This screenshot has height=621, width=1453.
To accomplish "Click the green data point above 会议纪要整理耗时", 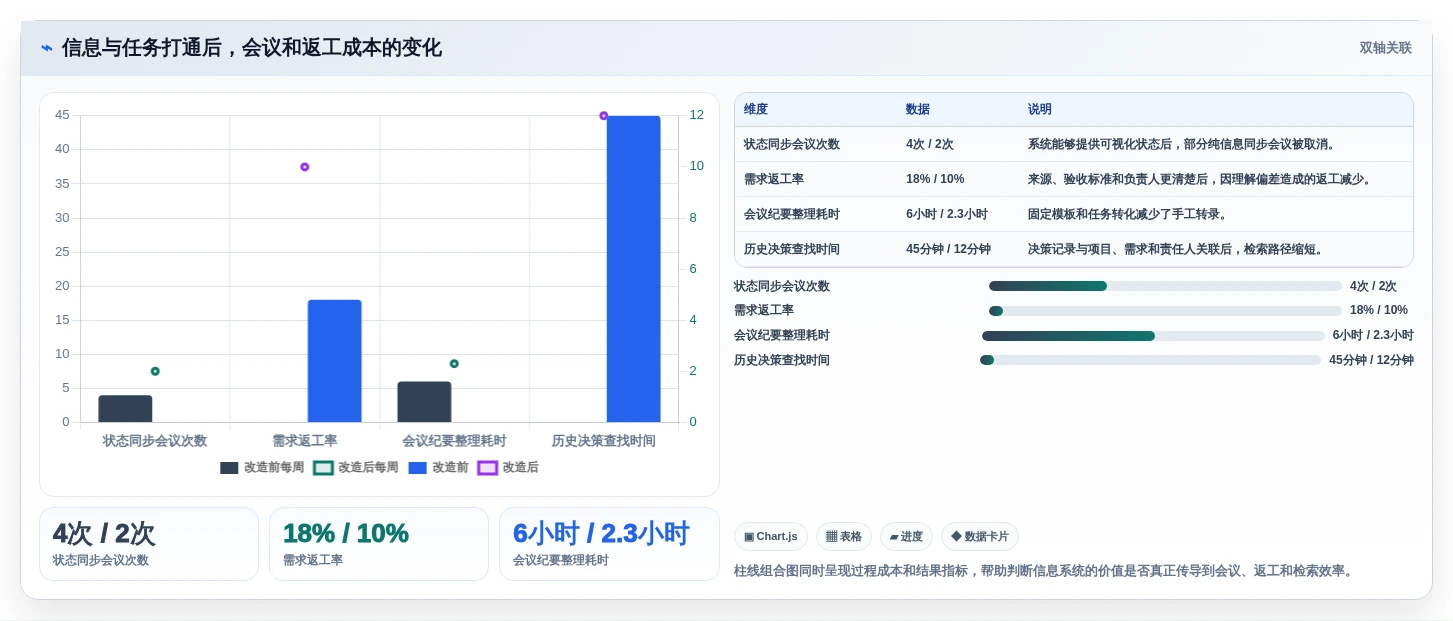I will click(454, 364).
